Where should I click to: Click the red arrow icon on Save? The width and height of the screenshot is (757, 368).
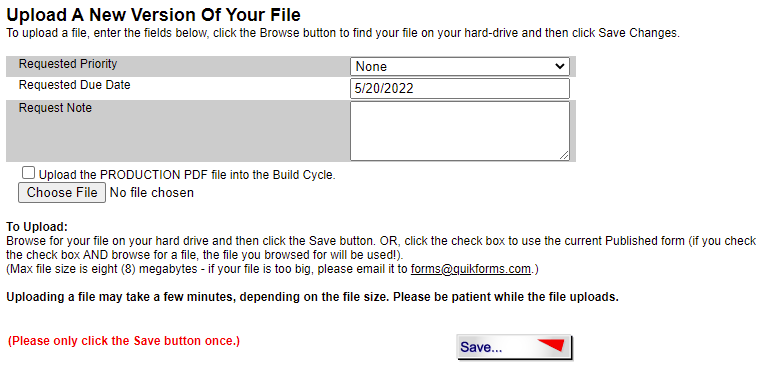pos(550,345)
